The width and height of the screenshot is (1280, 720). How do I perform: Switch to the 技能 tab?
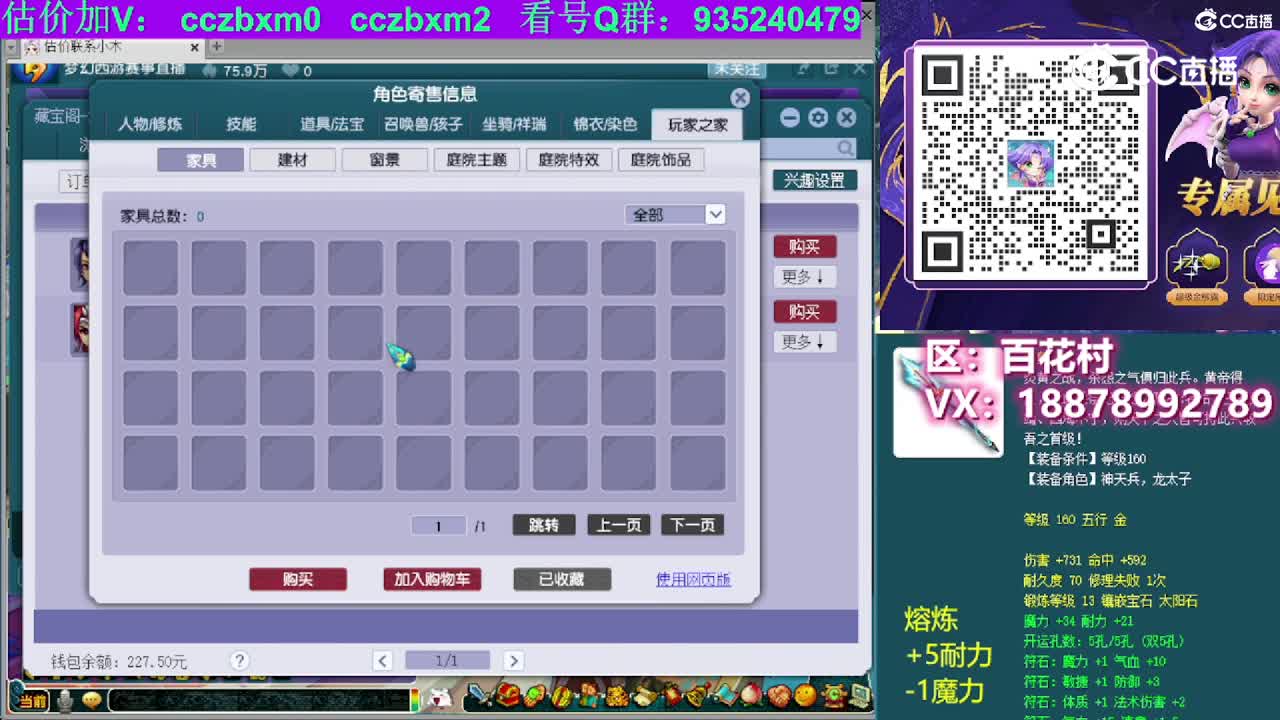point(241,124)
